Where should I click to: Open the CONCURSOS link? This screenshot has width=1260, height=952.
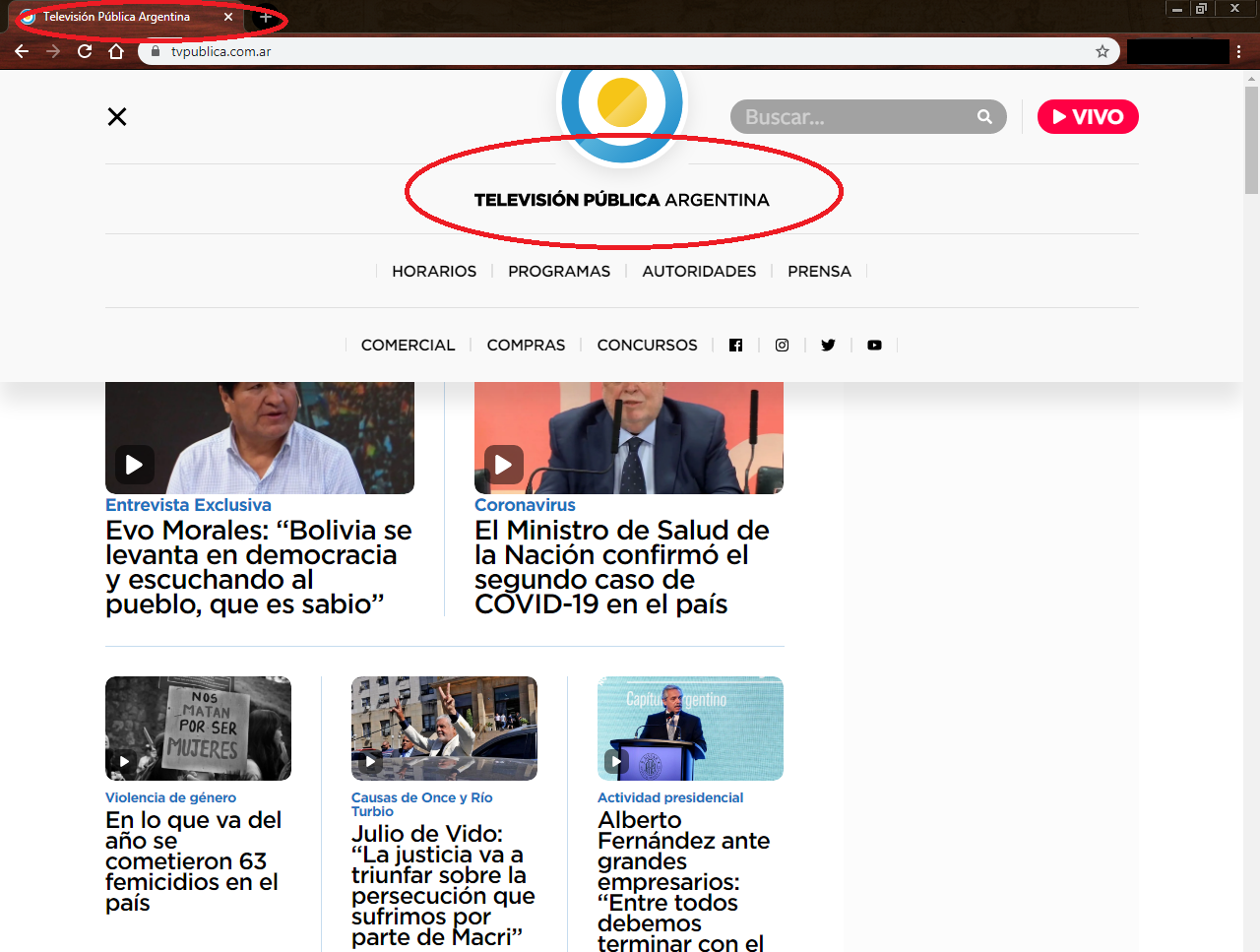point(647,346)
